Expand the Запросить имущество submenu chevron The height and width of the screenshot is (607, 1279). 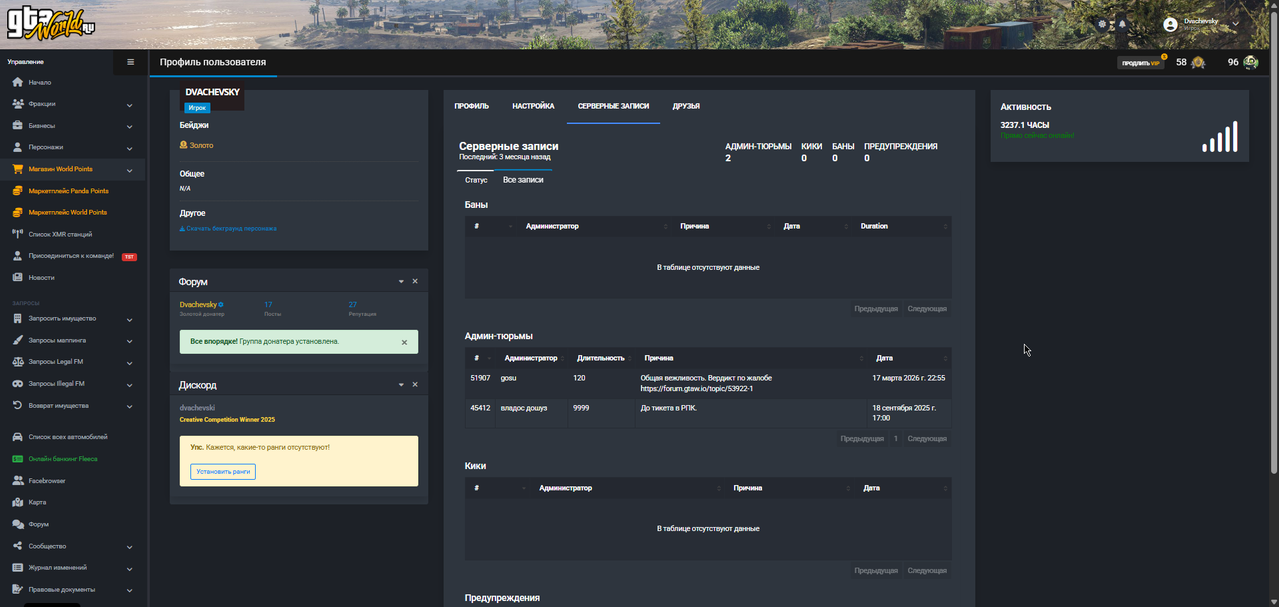130,320
